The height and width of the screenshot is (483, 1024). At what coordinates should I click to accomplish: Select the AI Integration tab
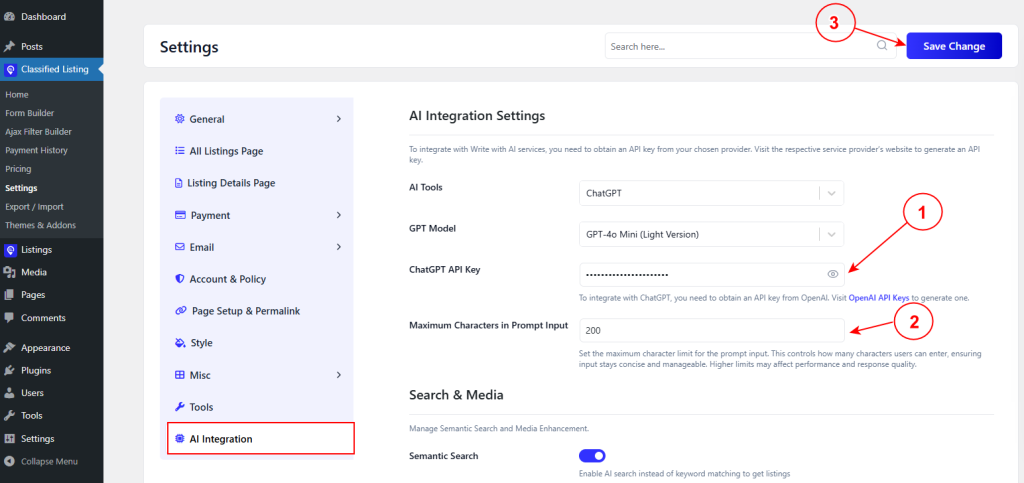tap(261, 439)
